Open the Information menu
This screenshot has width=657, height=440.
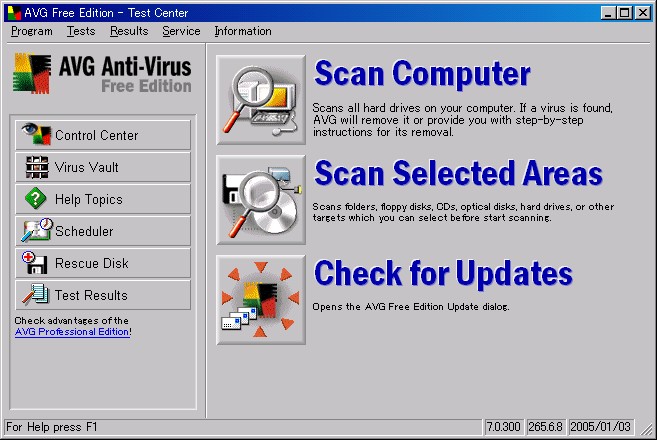point(243,31)
